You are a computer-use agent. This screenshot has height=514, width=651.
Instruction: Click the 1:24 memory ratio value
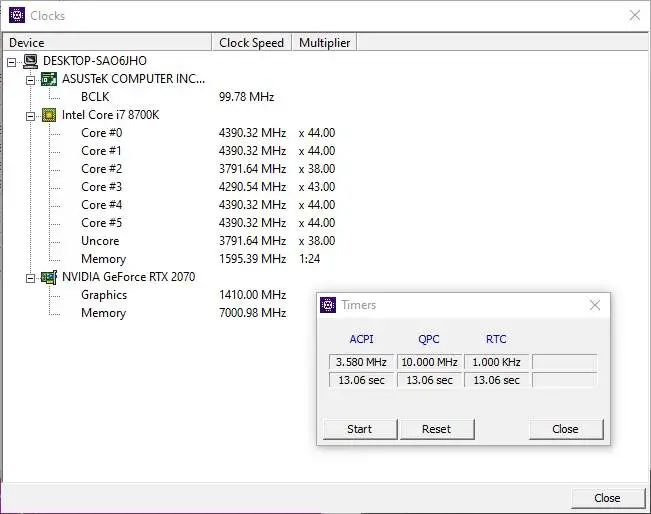[310, 259]
